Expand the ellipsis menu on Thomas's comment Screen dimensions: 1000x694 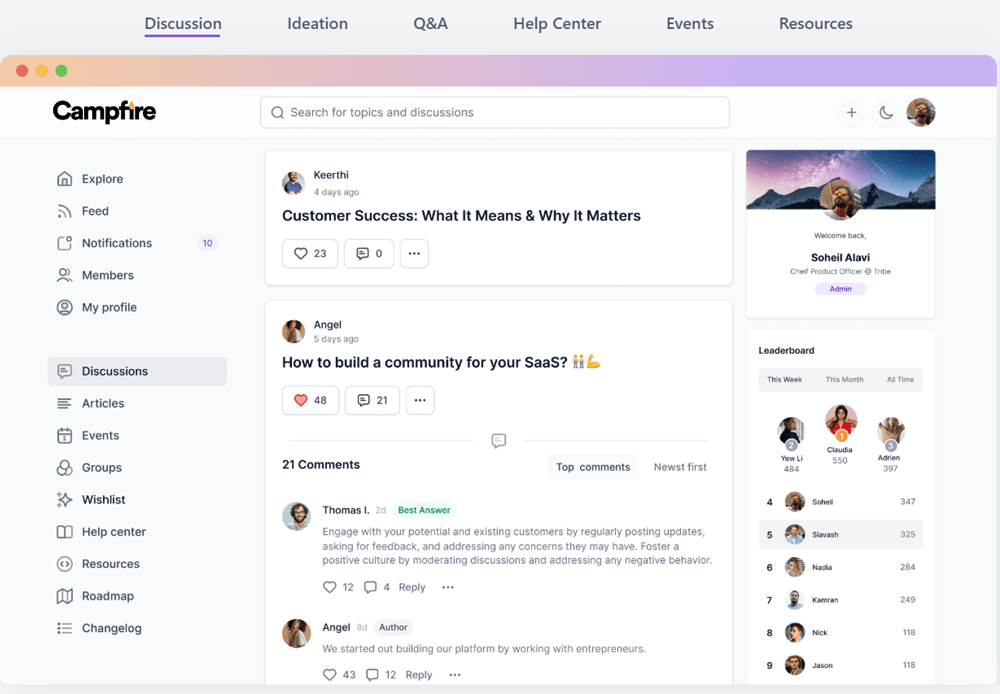coord(447,587)
